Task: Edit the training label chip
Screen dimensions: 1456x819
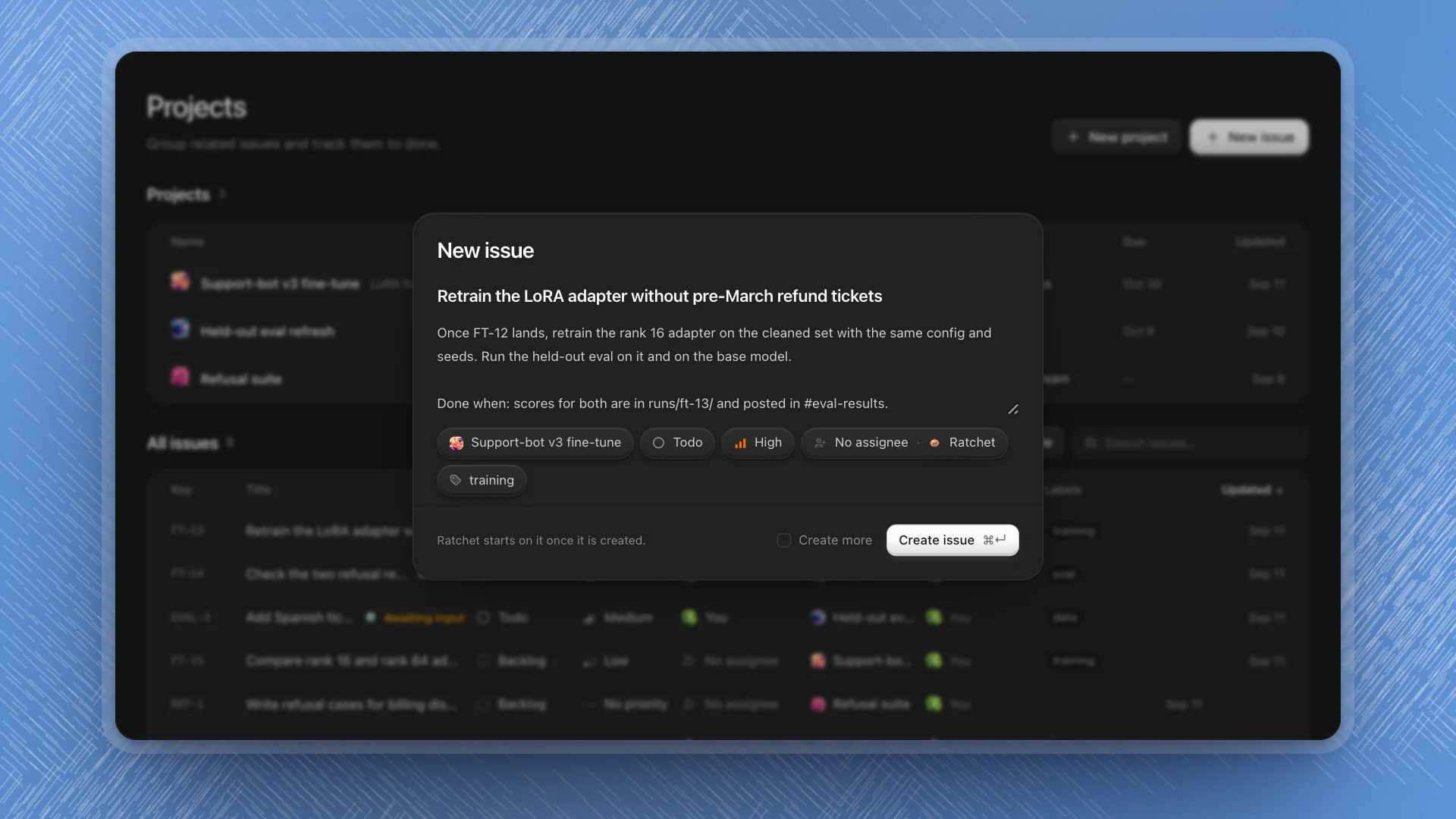Action: [482, 480]
